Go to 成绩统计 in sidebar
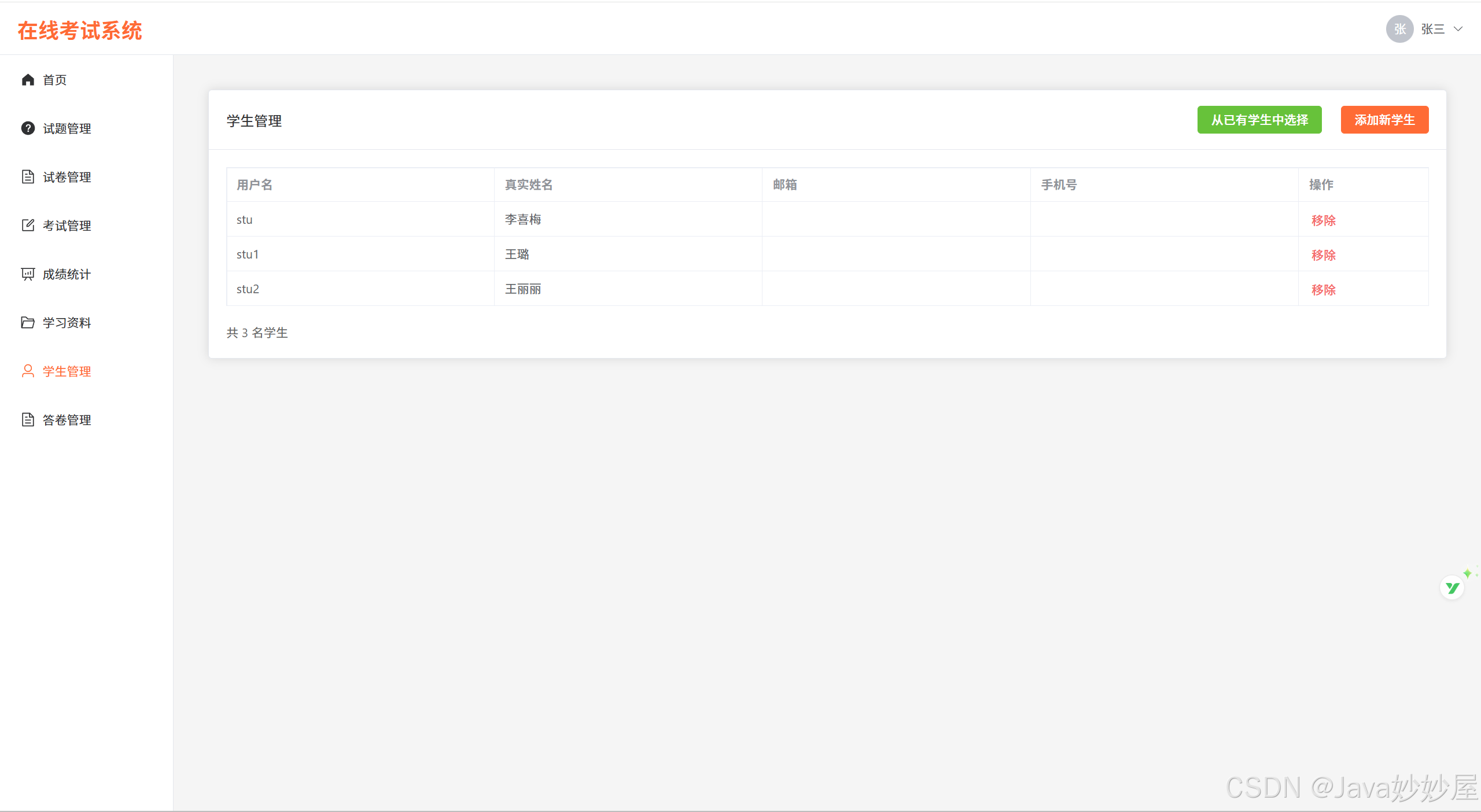 [67, 274]
